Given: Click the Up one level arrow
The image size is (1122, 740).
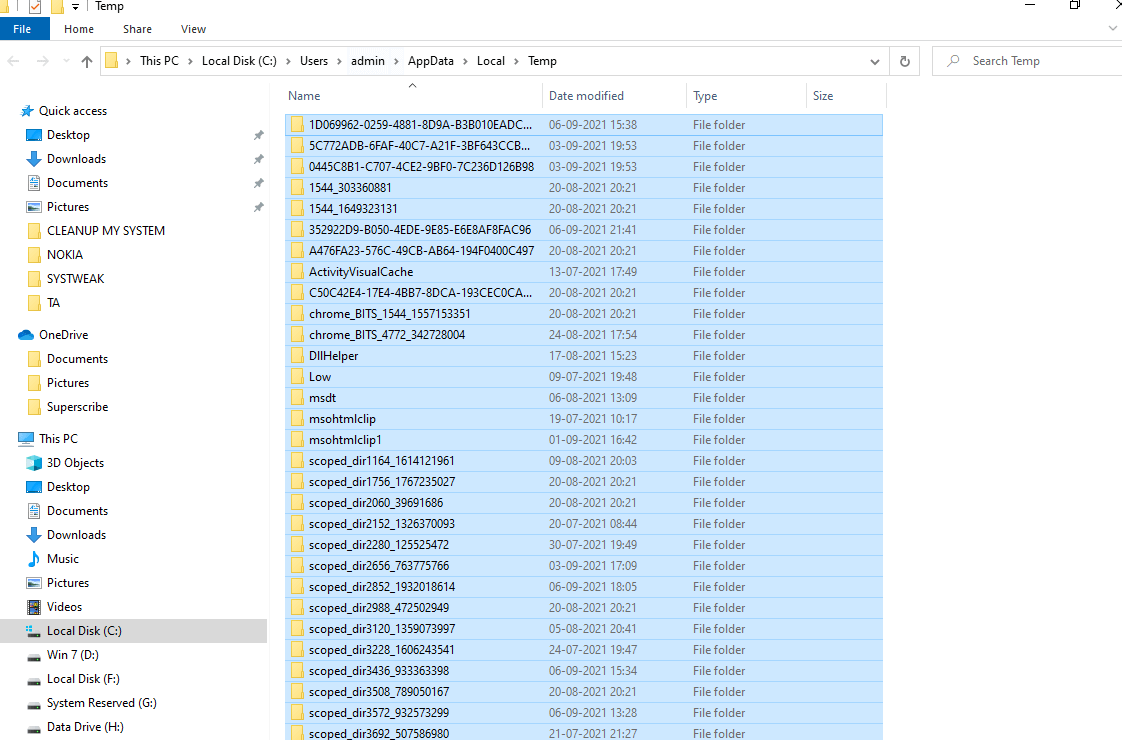Looking at the screenshot, I should 87,61.
